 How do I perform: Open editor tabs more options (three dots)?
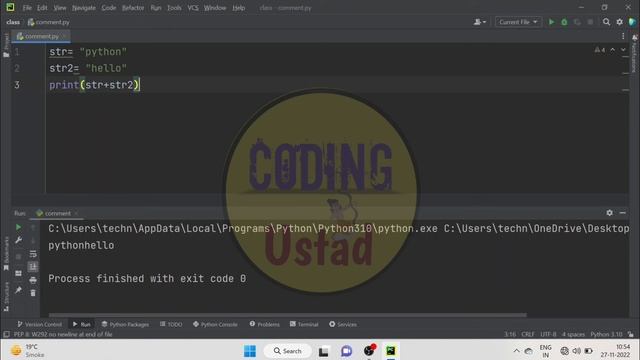click(x=623, y=36)
